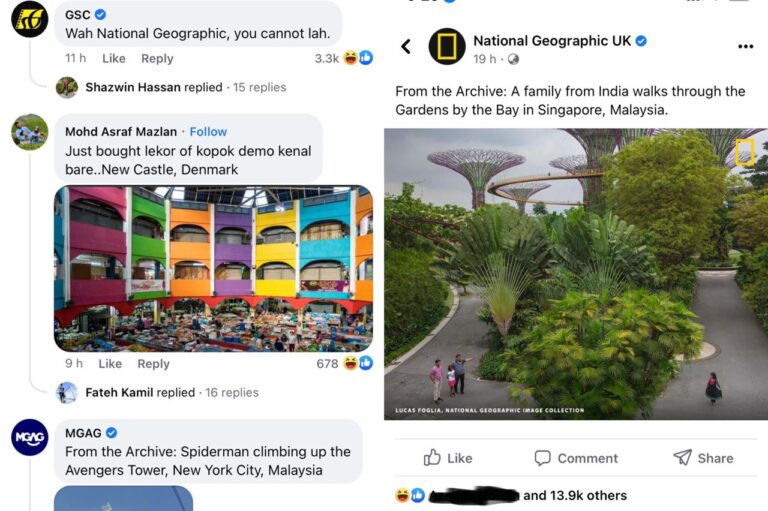Open Mohd Asraf Mazlan's profile picture

pyautogui.click(x=30, y=132)
